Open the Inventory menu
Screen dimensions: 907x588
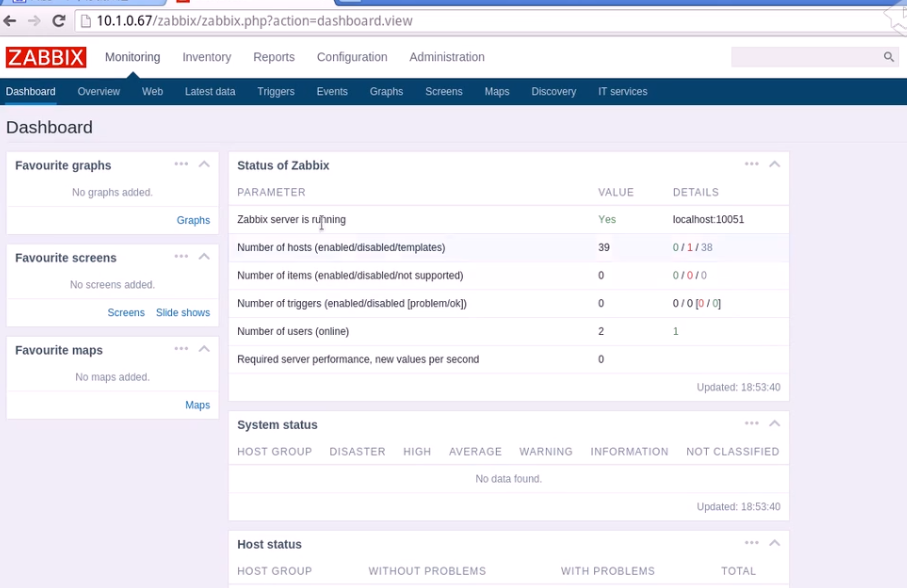(x=207, y=57)
